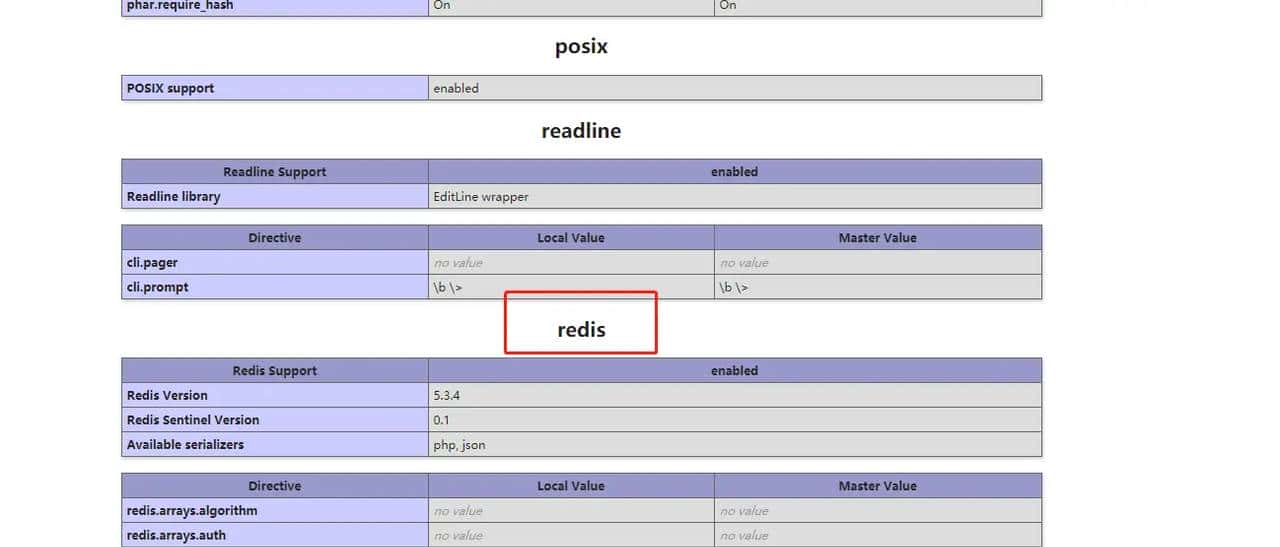Click 'Directive' header in redis table
The image size is (1280, 547).
(275, 486)
